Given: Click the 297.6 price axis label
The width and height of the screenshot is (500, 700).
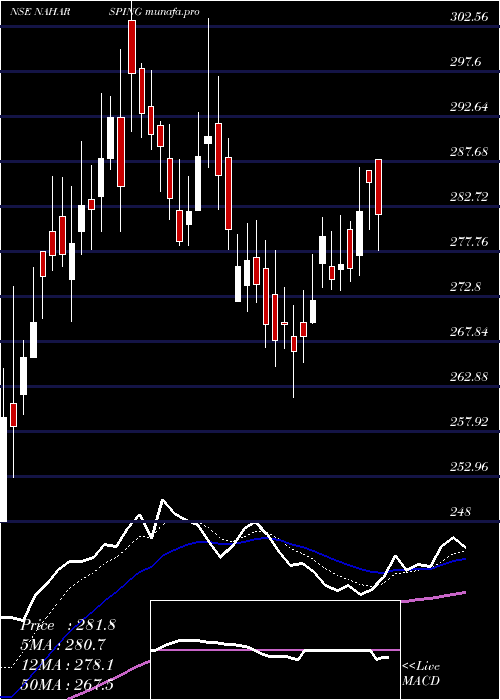Looking at the screenshot, I should [466, 62].
